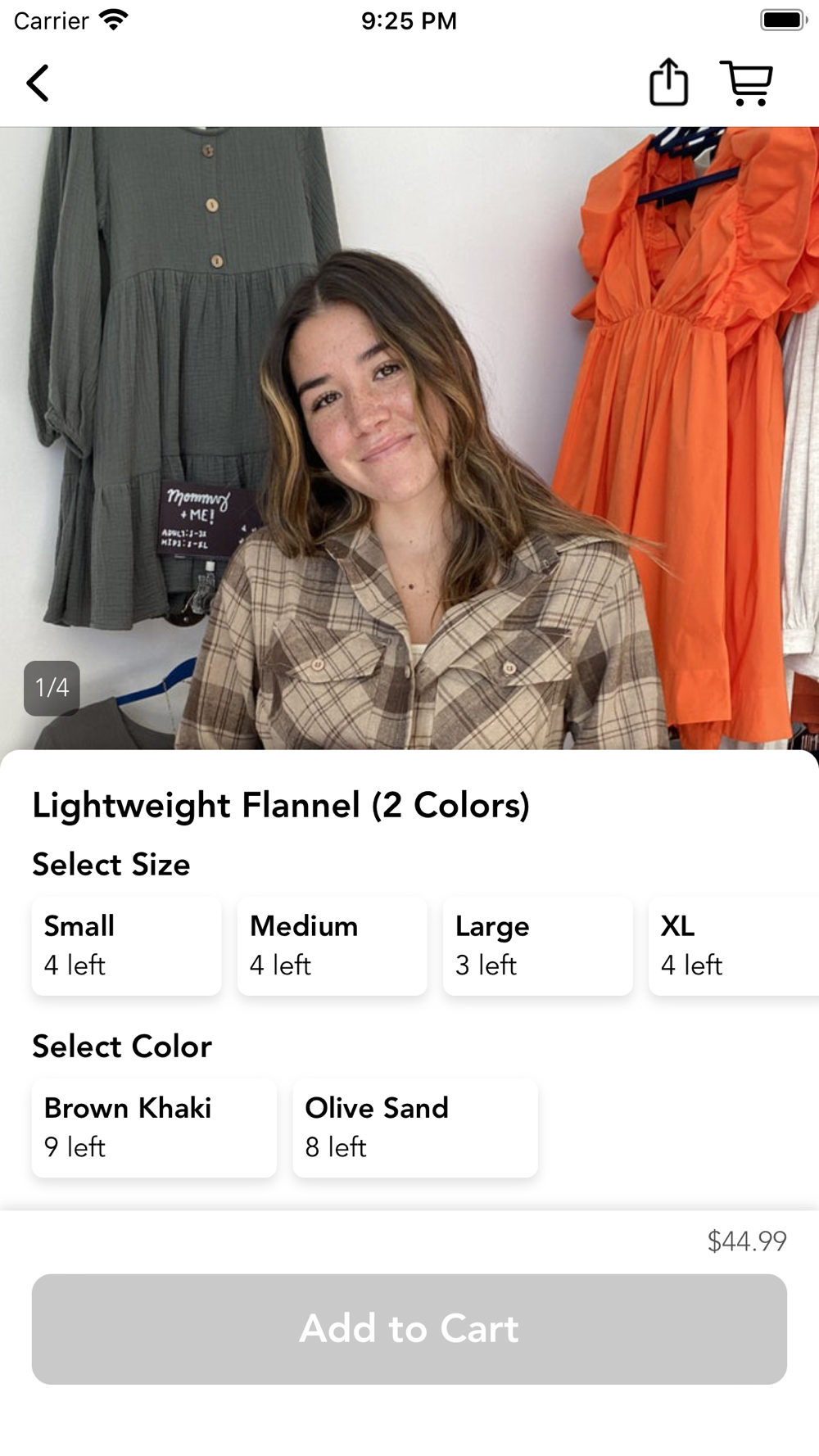Choose Olive Sand color

415,1128
